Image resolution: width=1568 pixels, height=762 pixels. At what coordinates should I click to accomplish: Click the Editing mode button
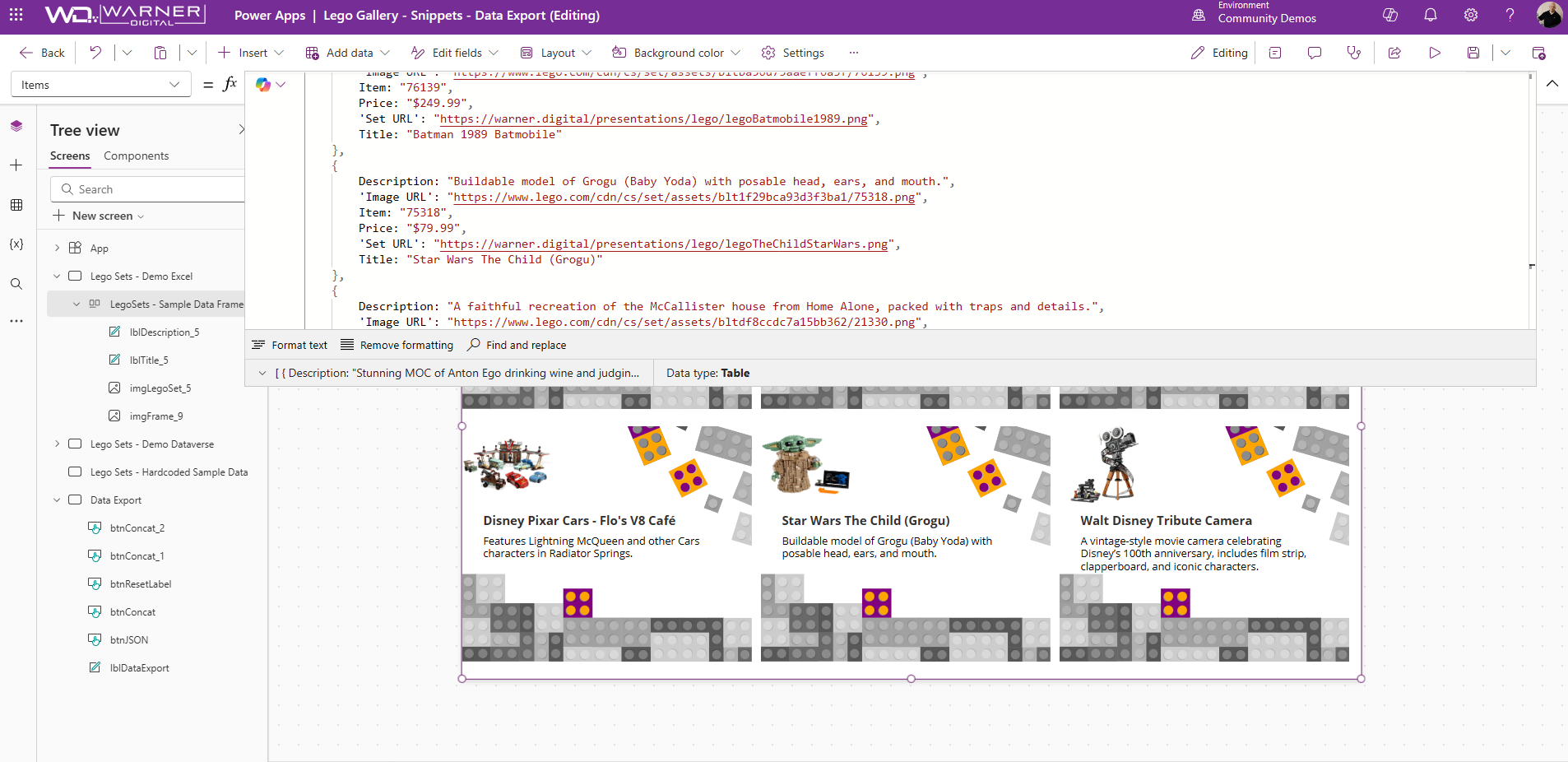tap(1219, 53)
